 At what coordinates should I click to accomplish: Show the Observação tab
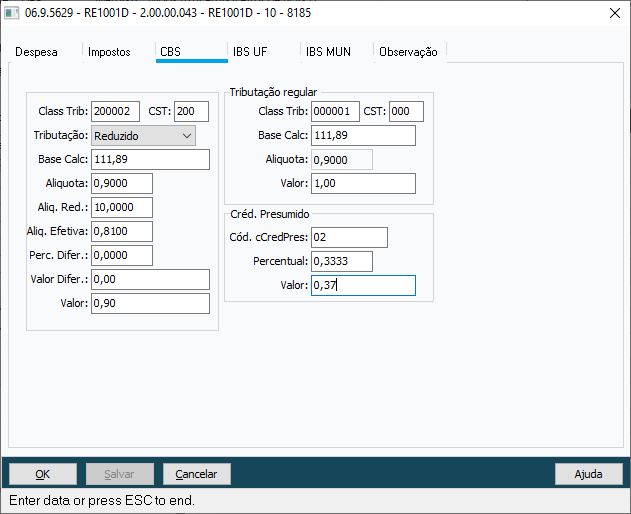pos(408,52)
